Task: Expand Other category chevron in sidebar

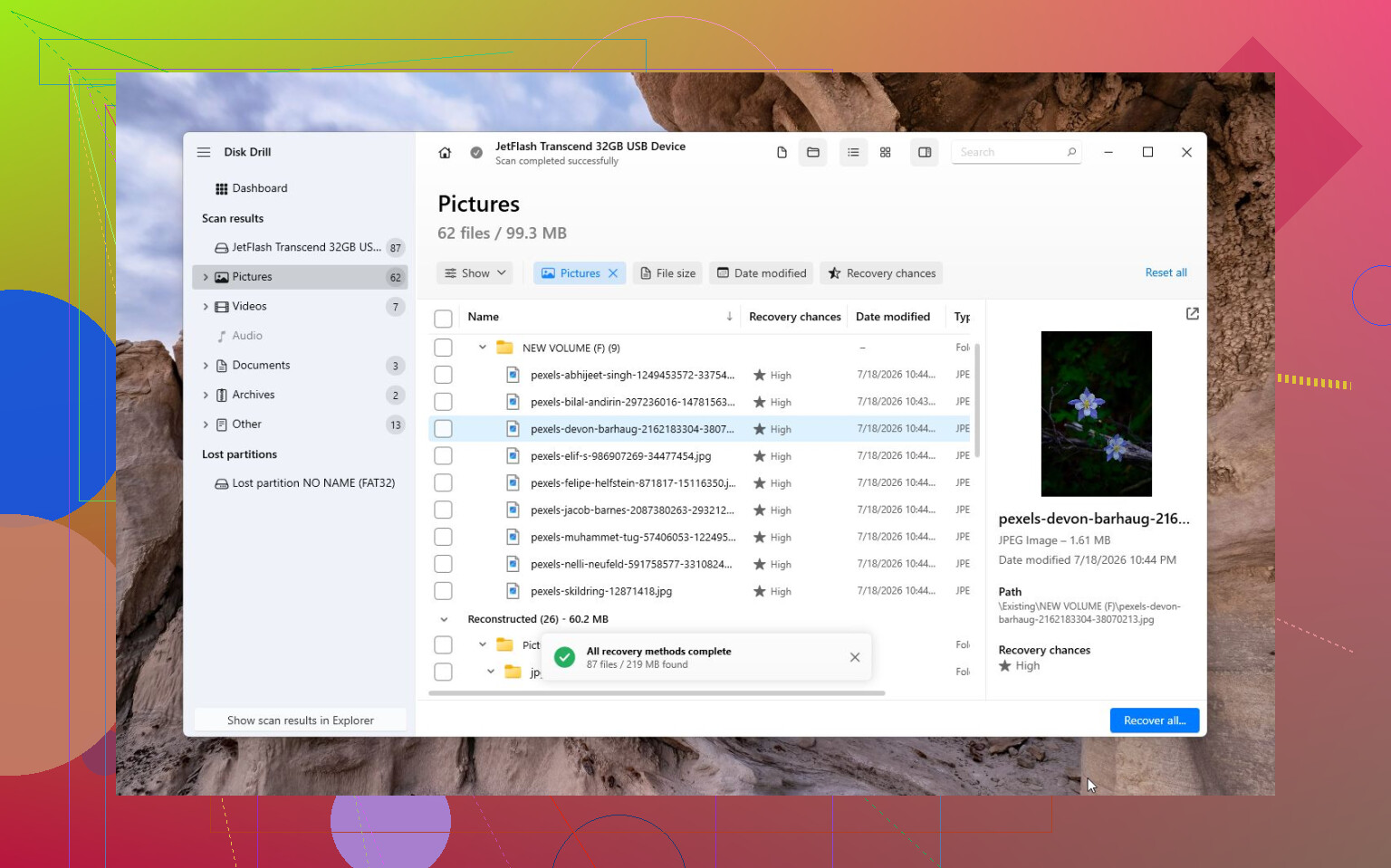Action: click(206, 424)
